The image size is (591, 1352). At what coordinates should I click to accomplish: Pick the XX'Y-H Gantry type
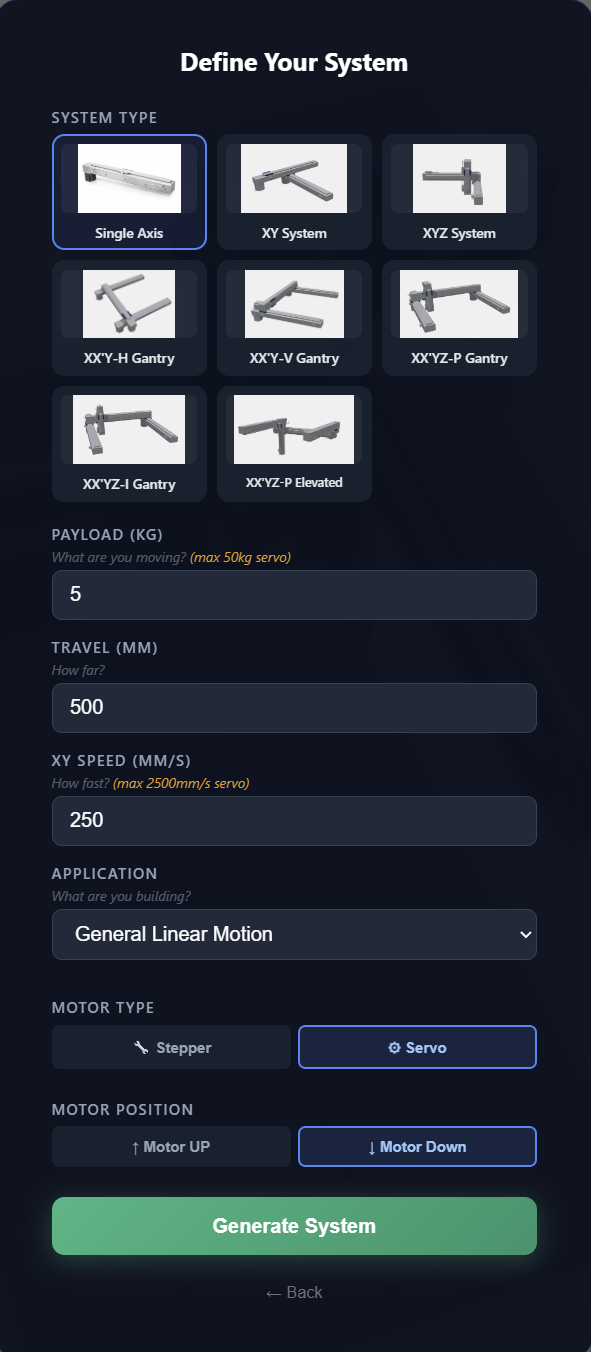pos(129,317)
